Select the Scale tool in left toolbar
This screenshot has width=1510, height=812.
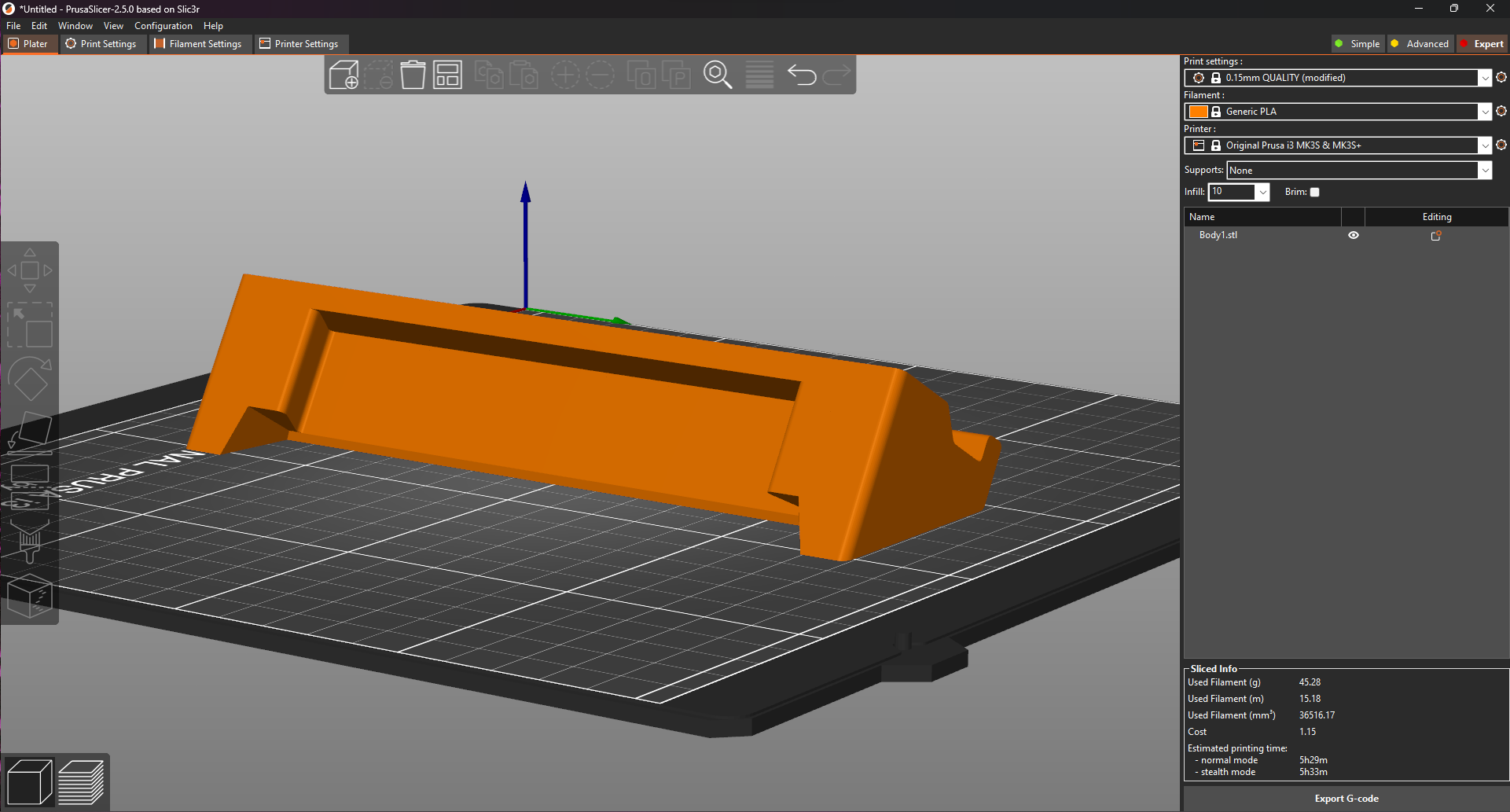(30, 325)
